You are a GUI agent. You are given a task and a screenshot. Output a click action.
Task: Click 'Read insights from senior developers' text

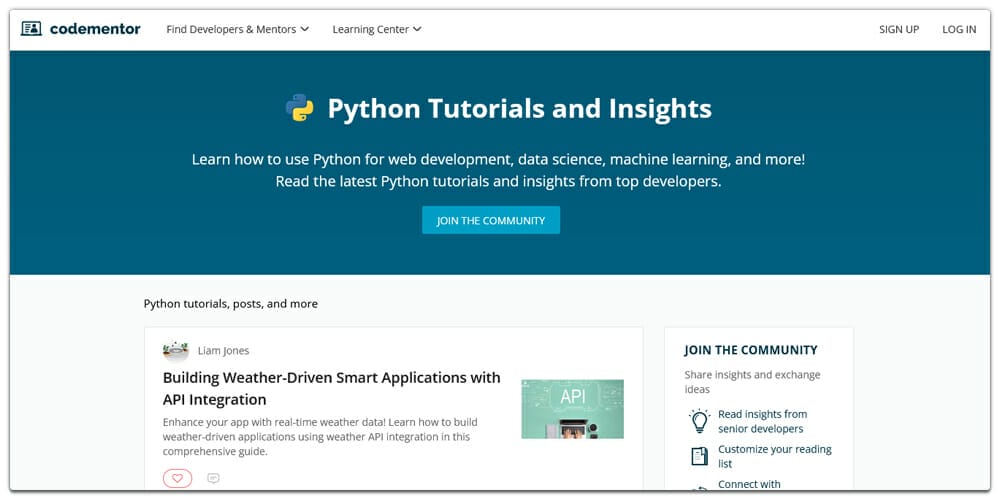tap(763, 422)
